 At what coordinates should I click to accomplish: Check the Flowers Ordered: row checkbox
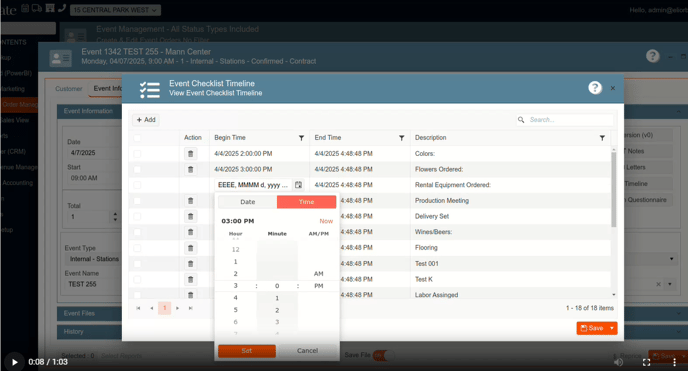click(137, 169)
